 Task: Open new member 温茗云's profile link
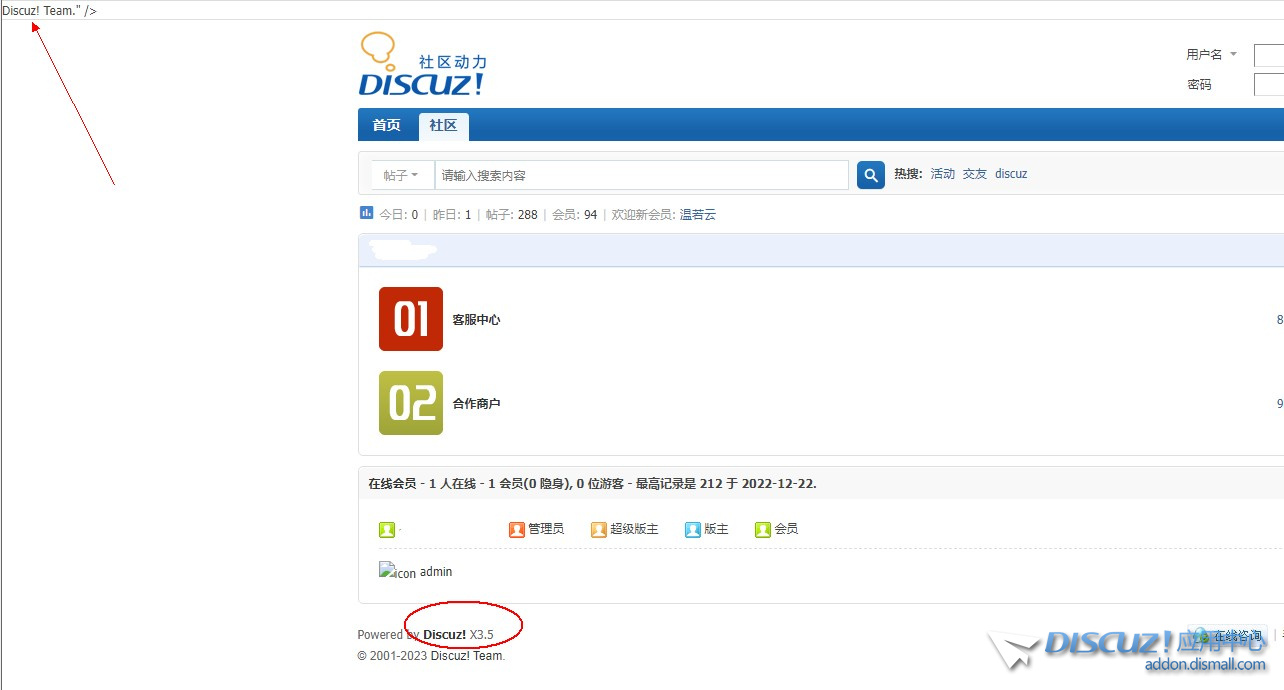(697, 214)
